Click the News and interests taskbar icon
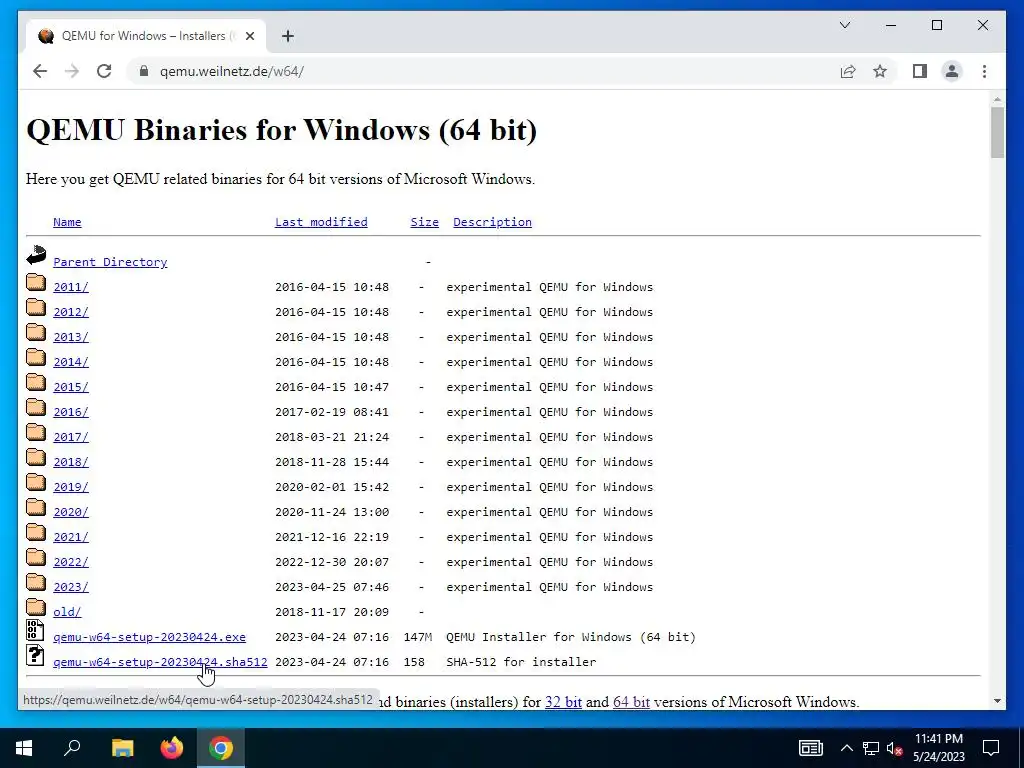Image resolution: width=1024 pixels, height=768 pixels. pos(810,748)
